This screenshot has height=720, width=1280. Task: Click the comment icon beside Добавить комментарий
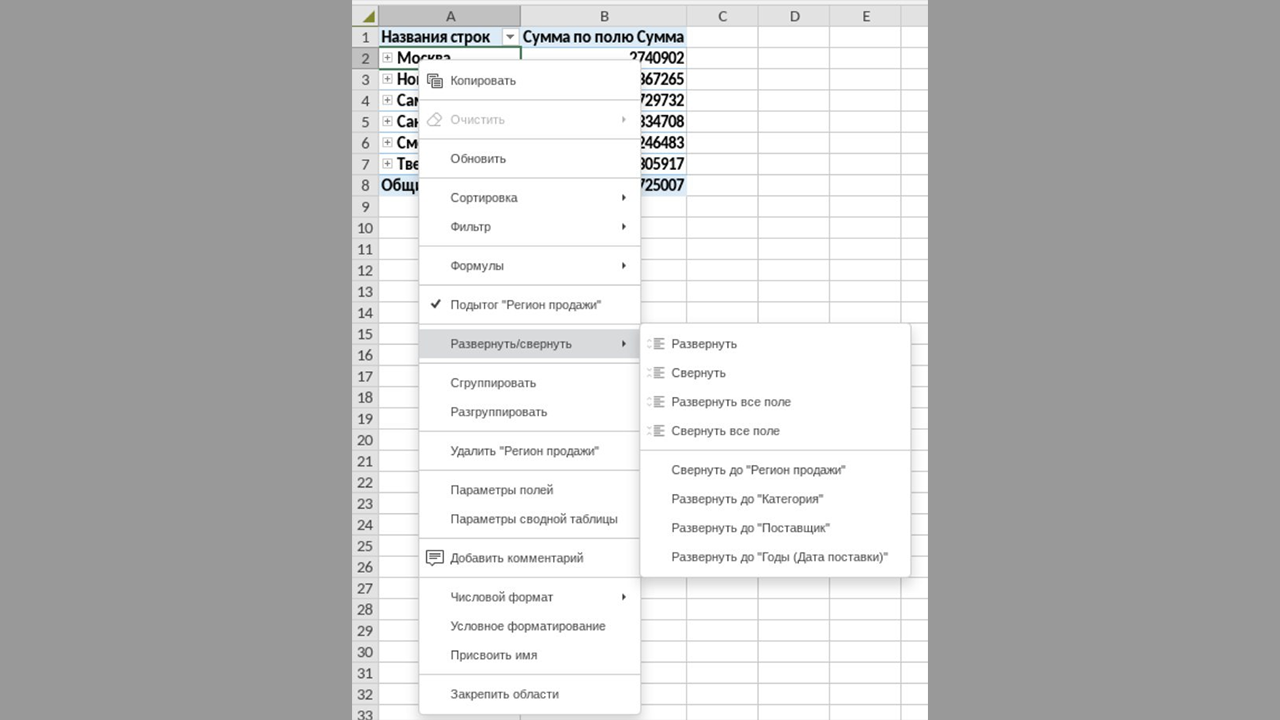434,558
